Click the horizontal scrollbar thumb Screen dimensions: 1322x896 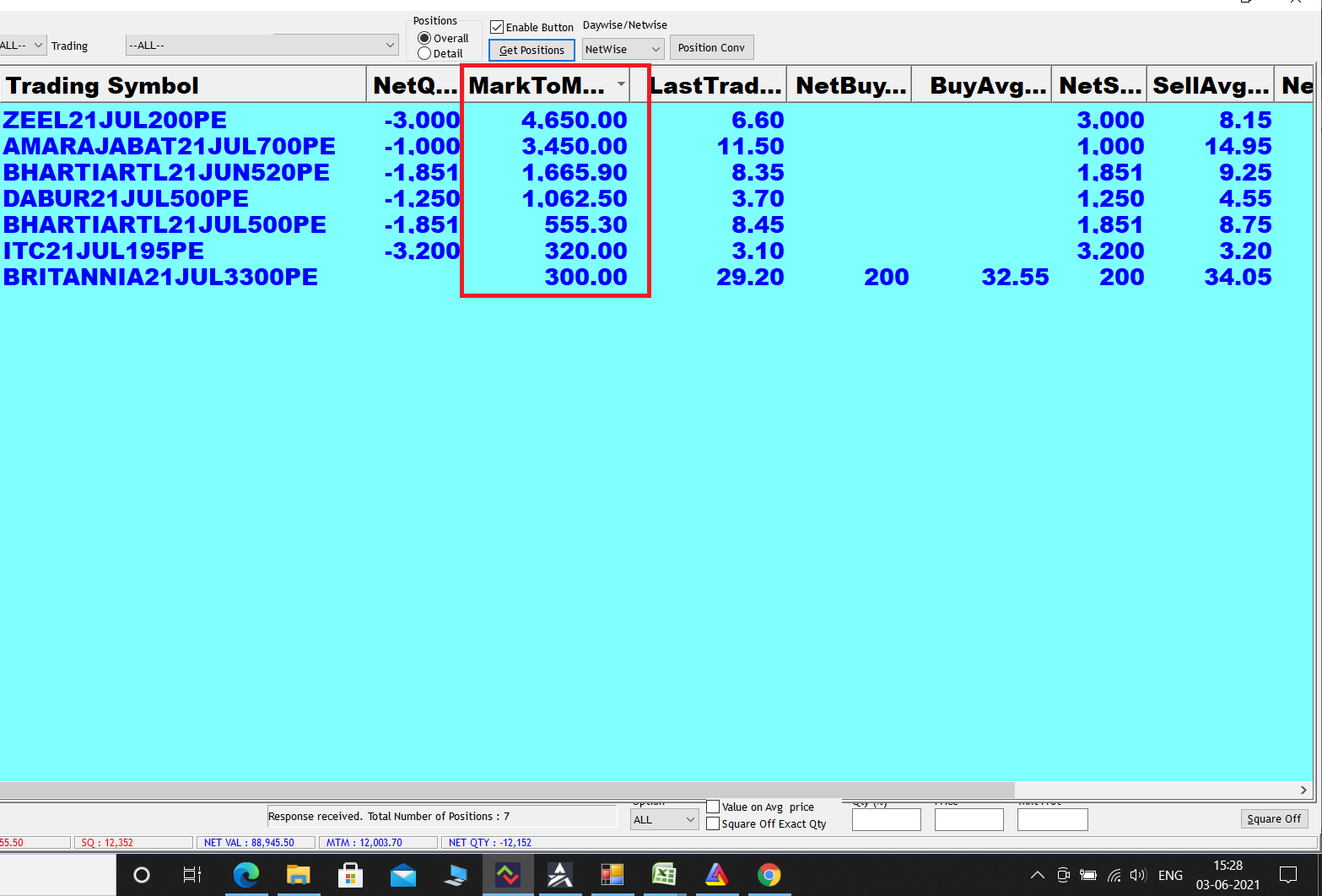tap(506, 790)
